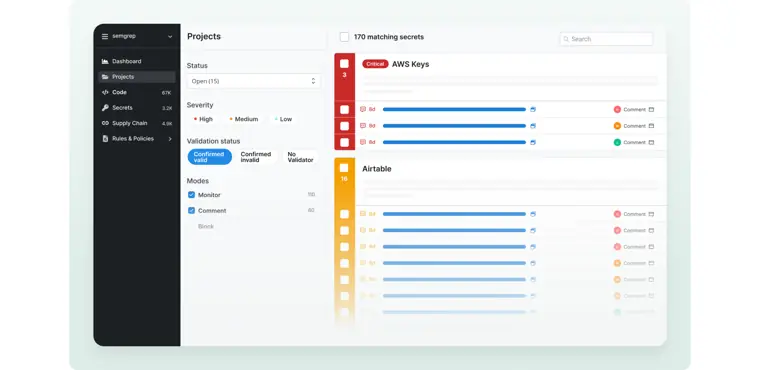Image resolution: width=760 pixels, height=370 pixels.
Task: Open blue finding bar in first Airtable row
Action: [454, 214]
